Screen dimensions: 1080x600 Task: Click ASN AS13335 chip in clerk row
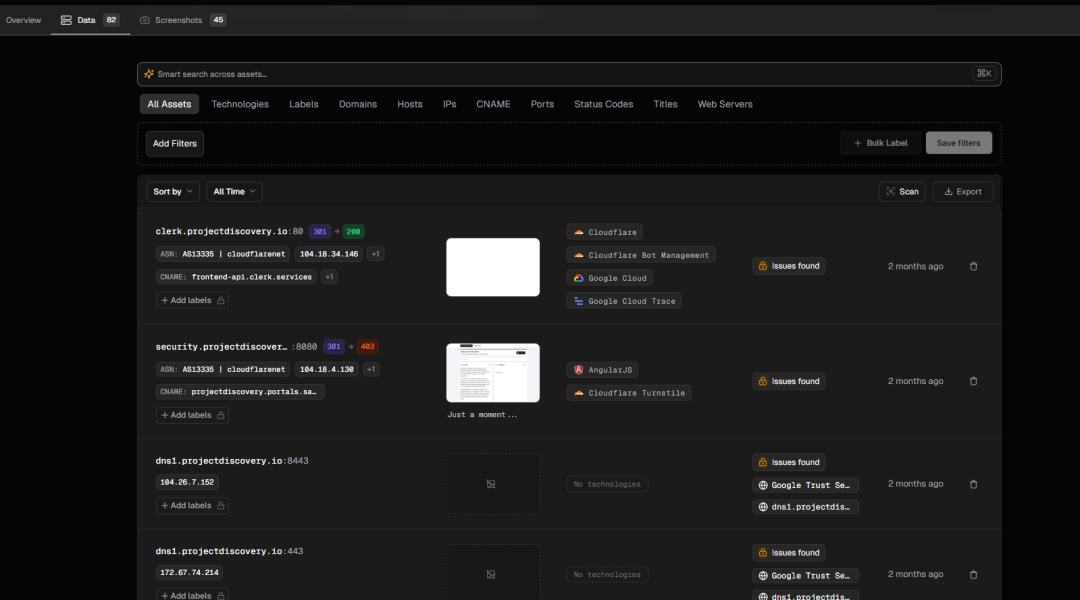222,254
